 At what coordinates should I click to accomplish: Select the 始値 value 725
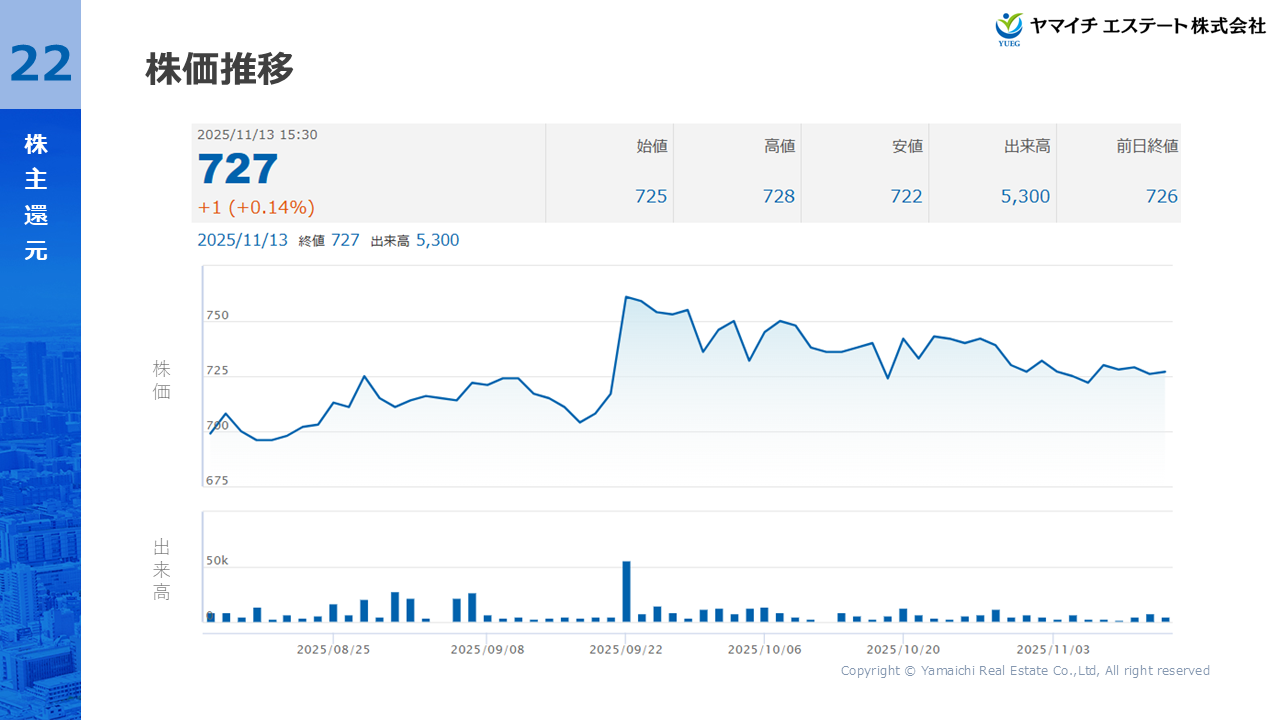point(651,197)
